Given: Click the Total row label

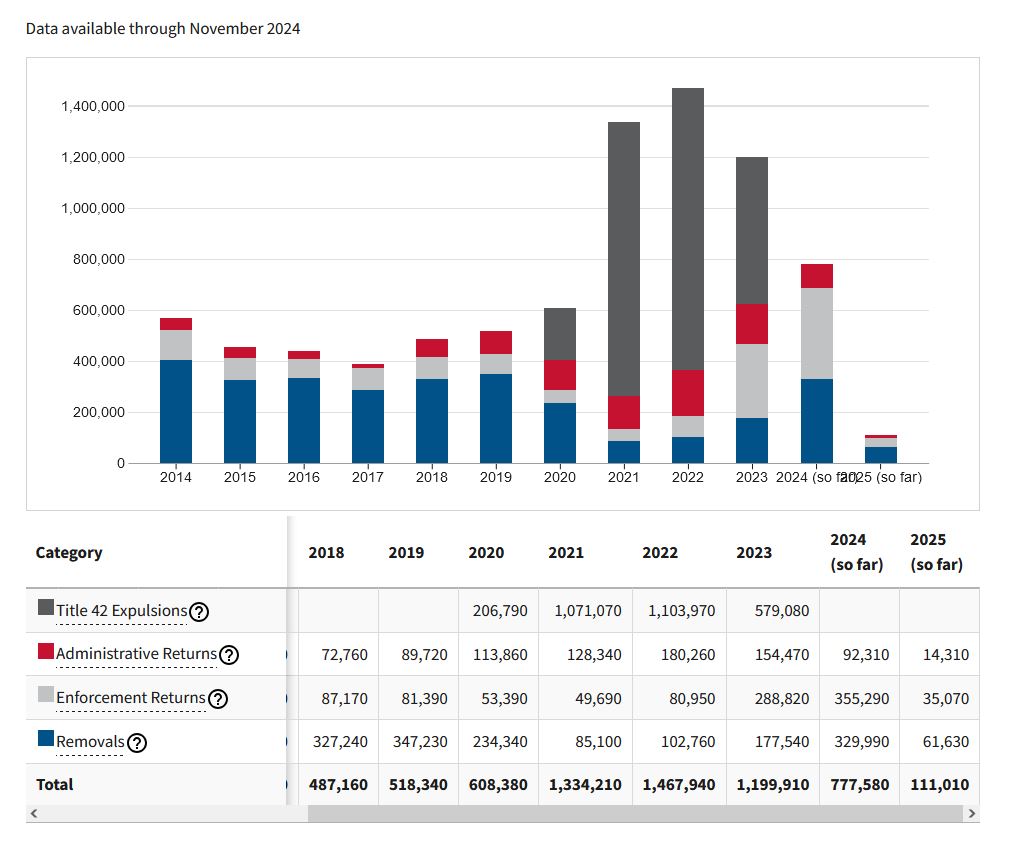Looking at the screenshot, I should click(55, 785).
